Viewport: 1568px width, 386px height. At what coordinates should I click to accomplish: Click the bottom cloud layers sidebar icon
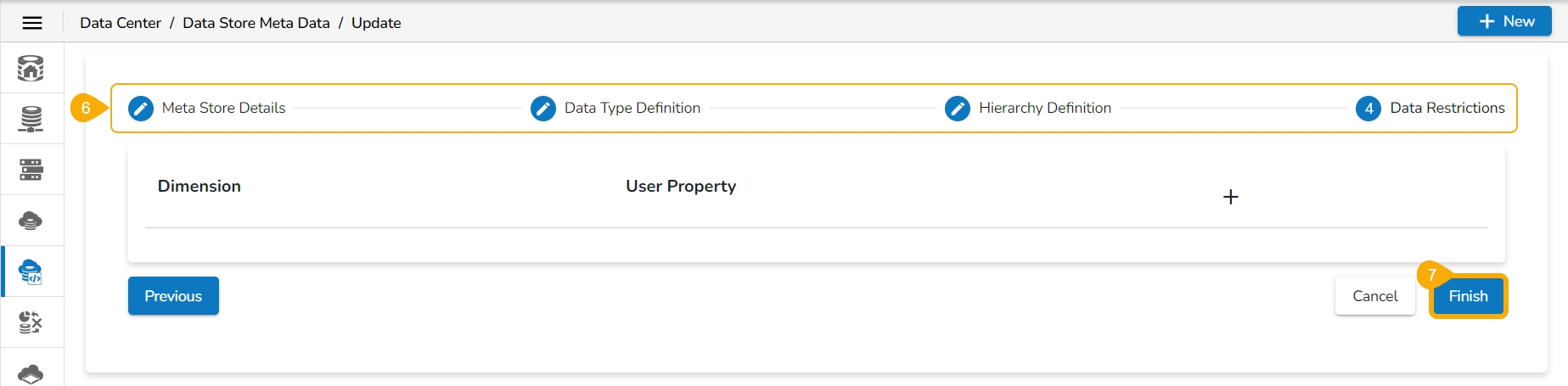pos(31,373)
